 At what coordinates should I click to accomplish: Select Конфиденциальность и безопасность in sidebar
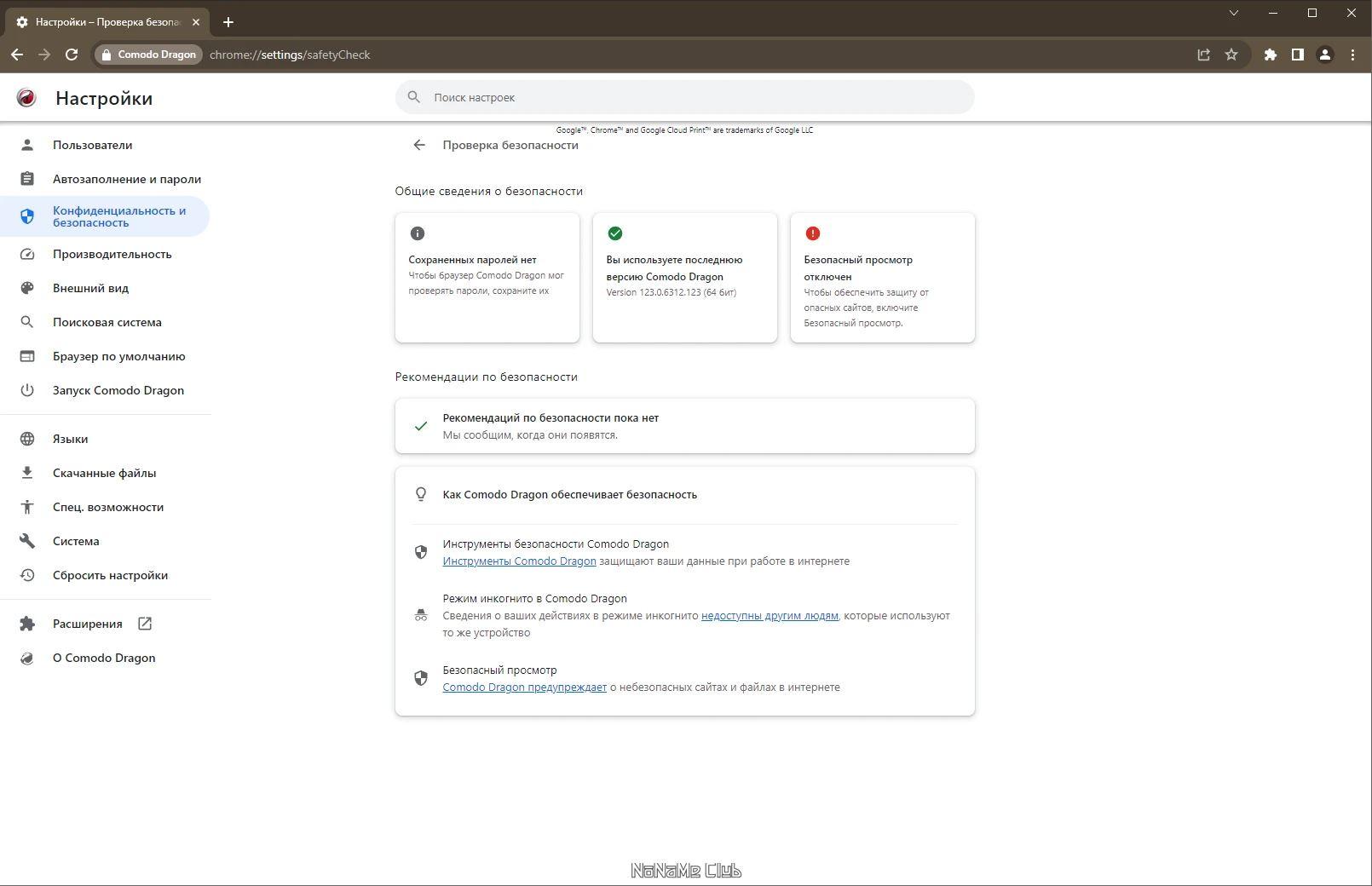[105, 216]
